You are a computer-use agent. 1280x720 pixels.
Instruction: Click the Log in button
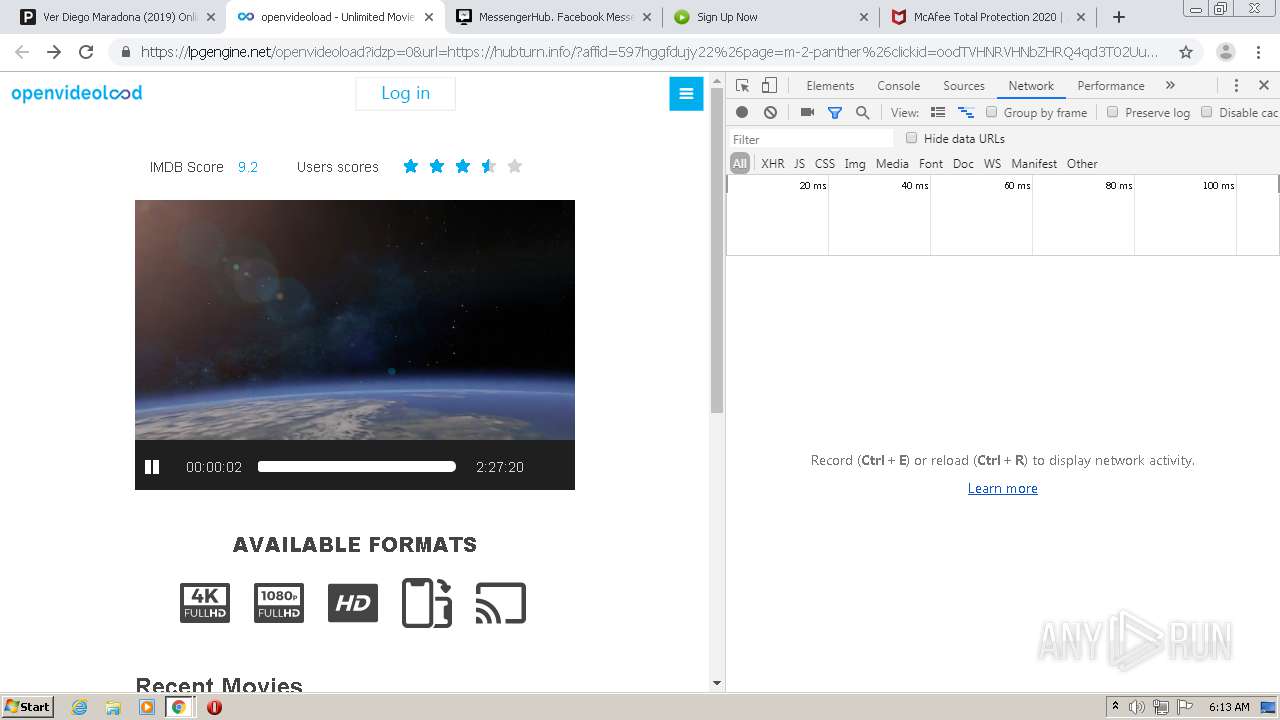click(405, 93)
